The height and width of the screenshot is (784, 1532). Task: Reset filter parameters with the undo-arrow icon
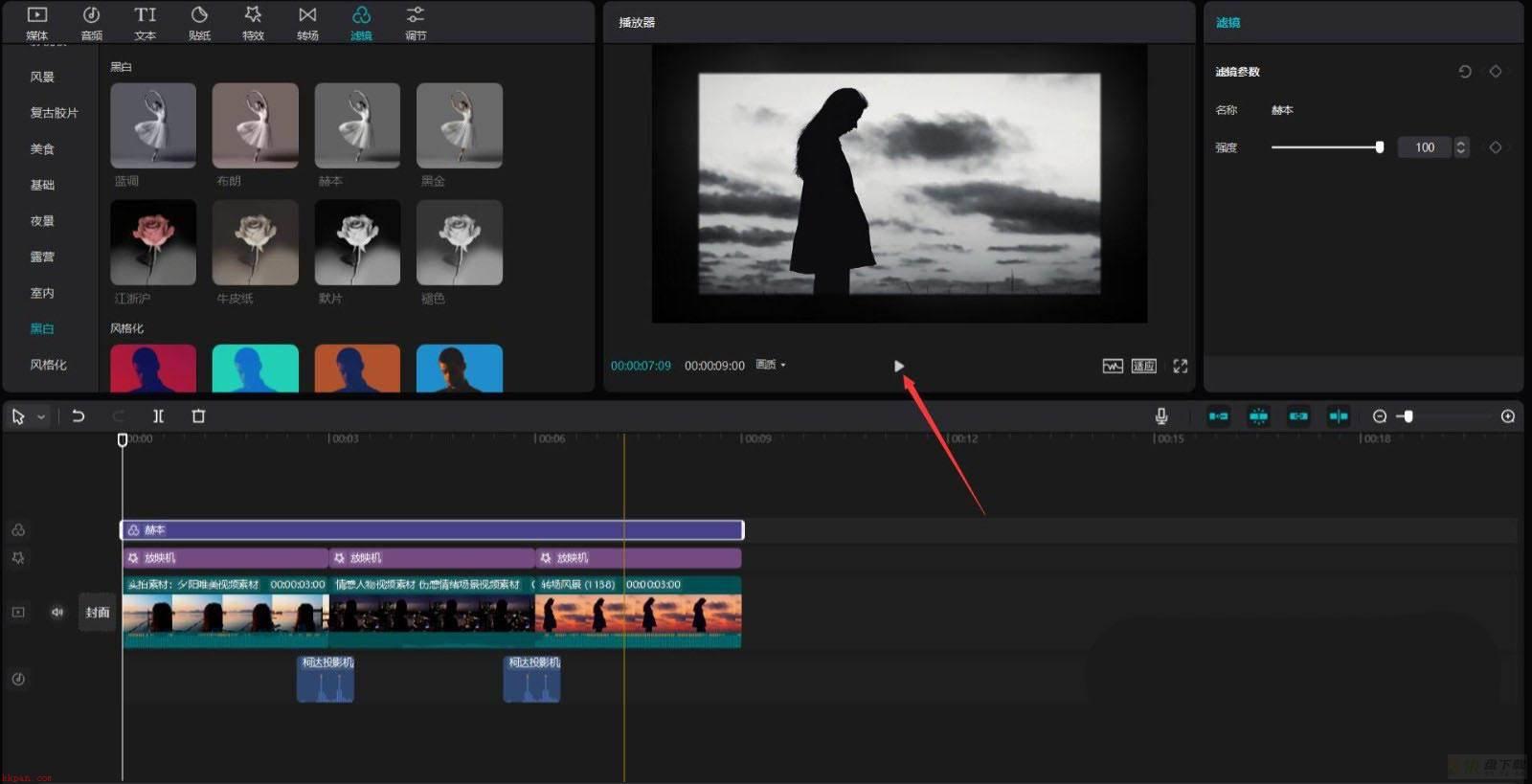click(x=1464, y=72)
